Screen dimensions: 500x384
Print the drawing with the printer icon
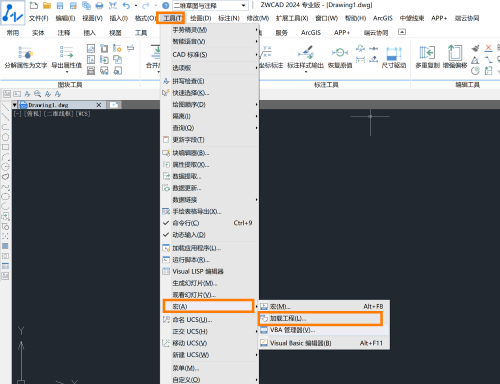coord(99,5)
